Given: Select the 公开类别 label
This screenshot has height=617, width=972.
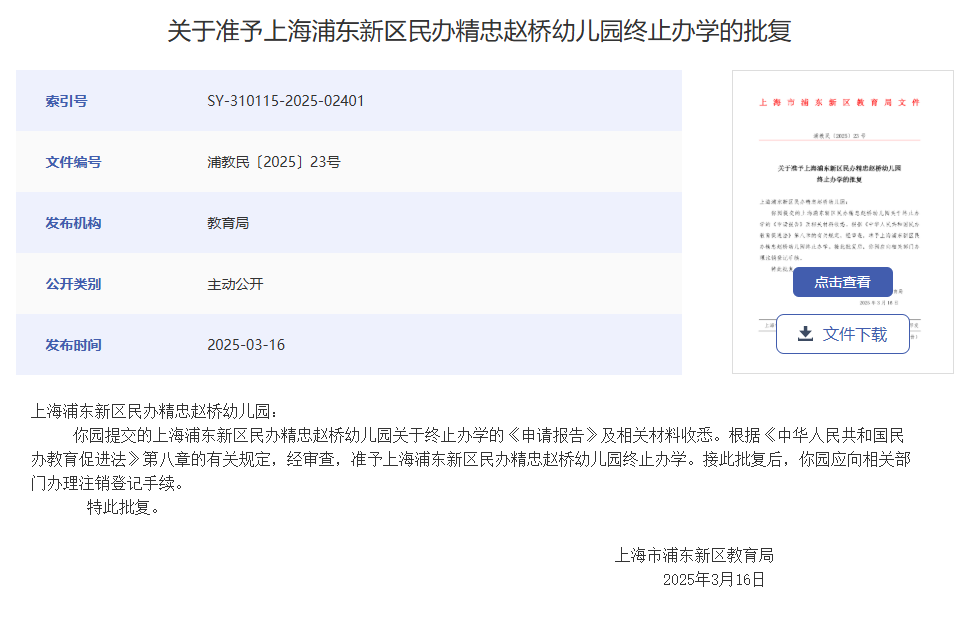Looking at the screenshot, I should pos(73,284).
